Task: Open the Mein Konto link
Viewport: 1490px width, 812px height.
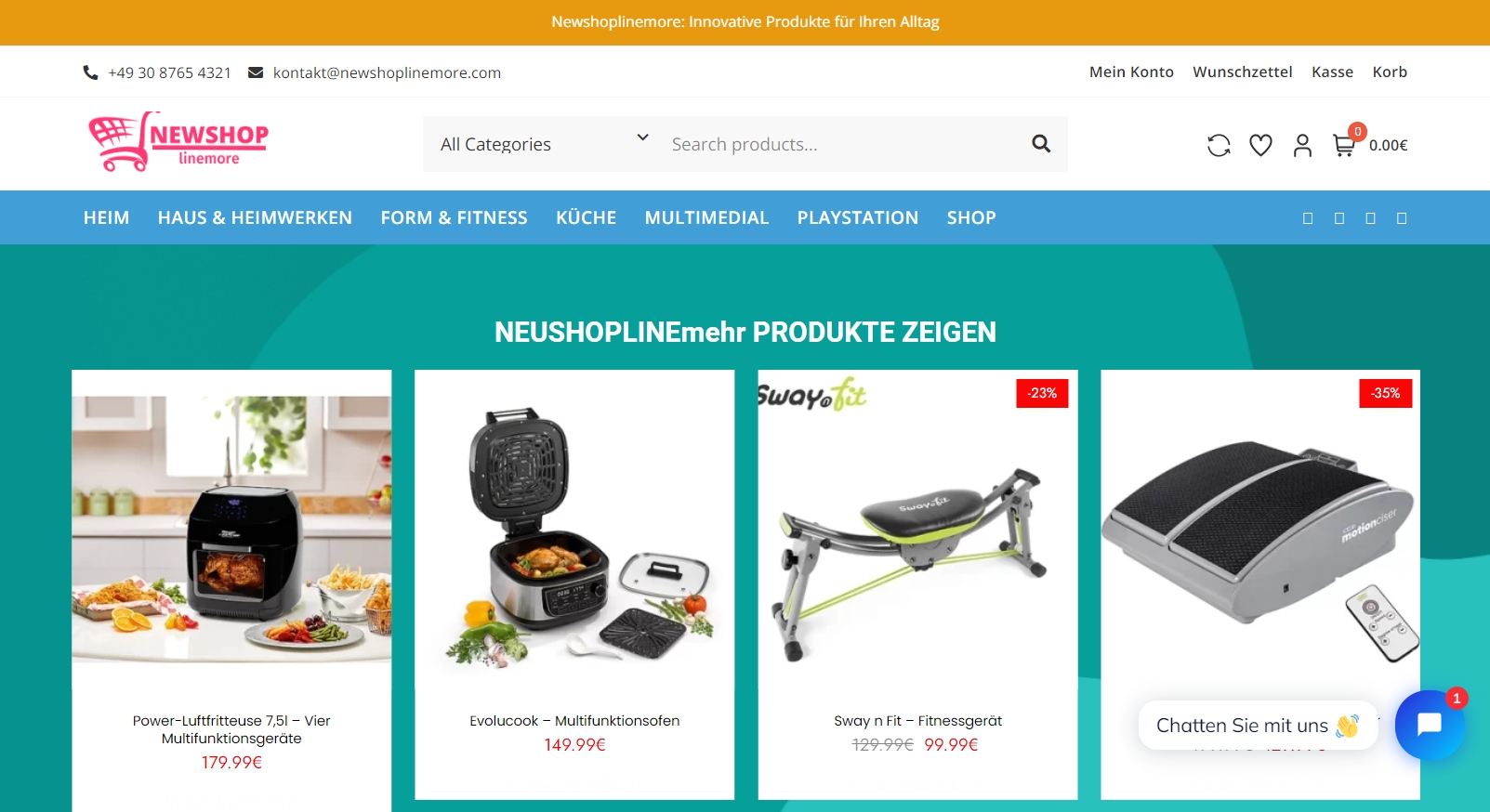Action: coord(1131,72)
